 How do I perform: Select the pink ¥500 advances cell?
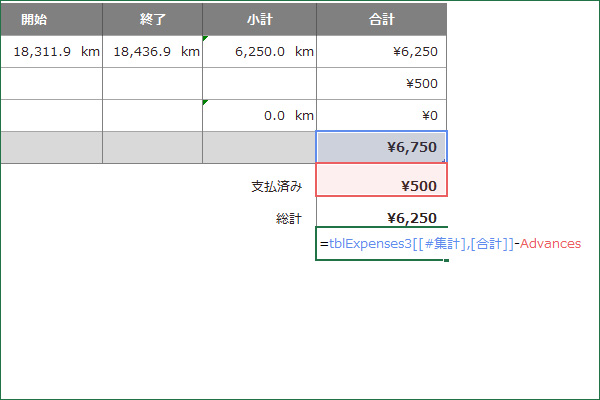[382, 180]
